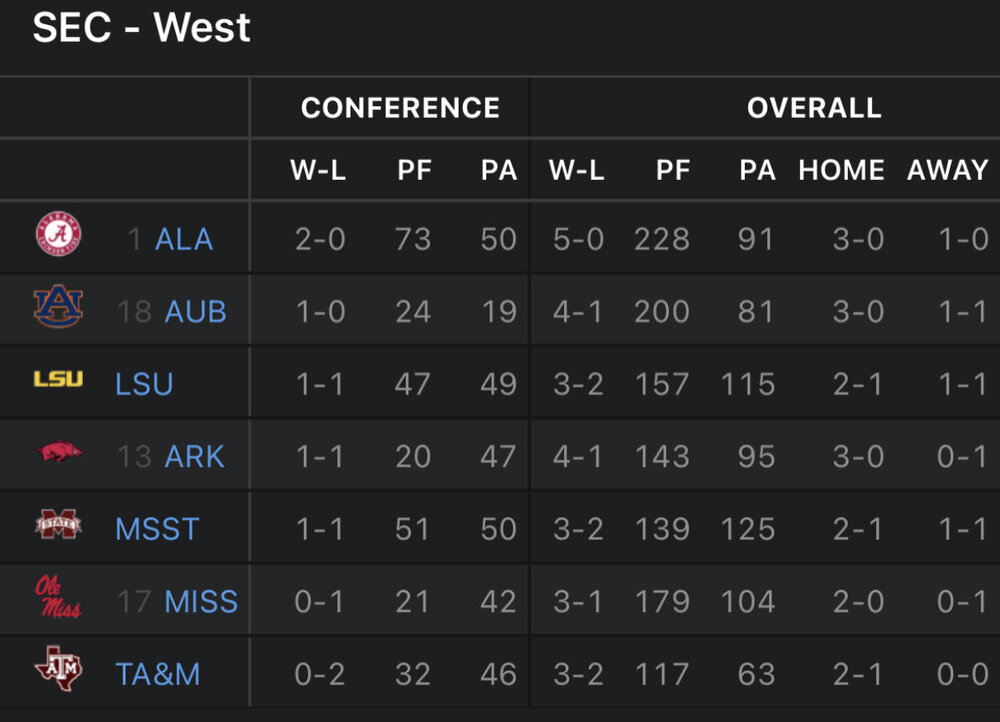Open the TA&M team link
This screenshot has width=1000, height=722.
158,675
